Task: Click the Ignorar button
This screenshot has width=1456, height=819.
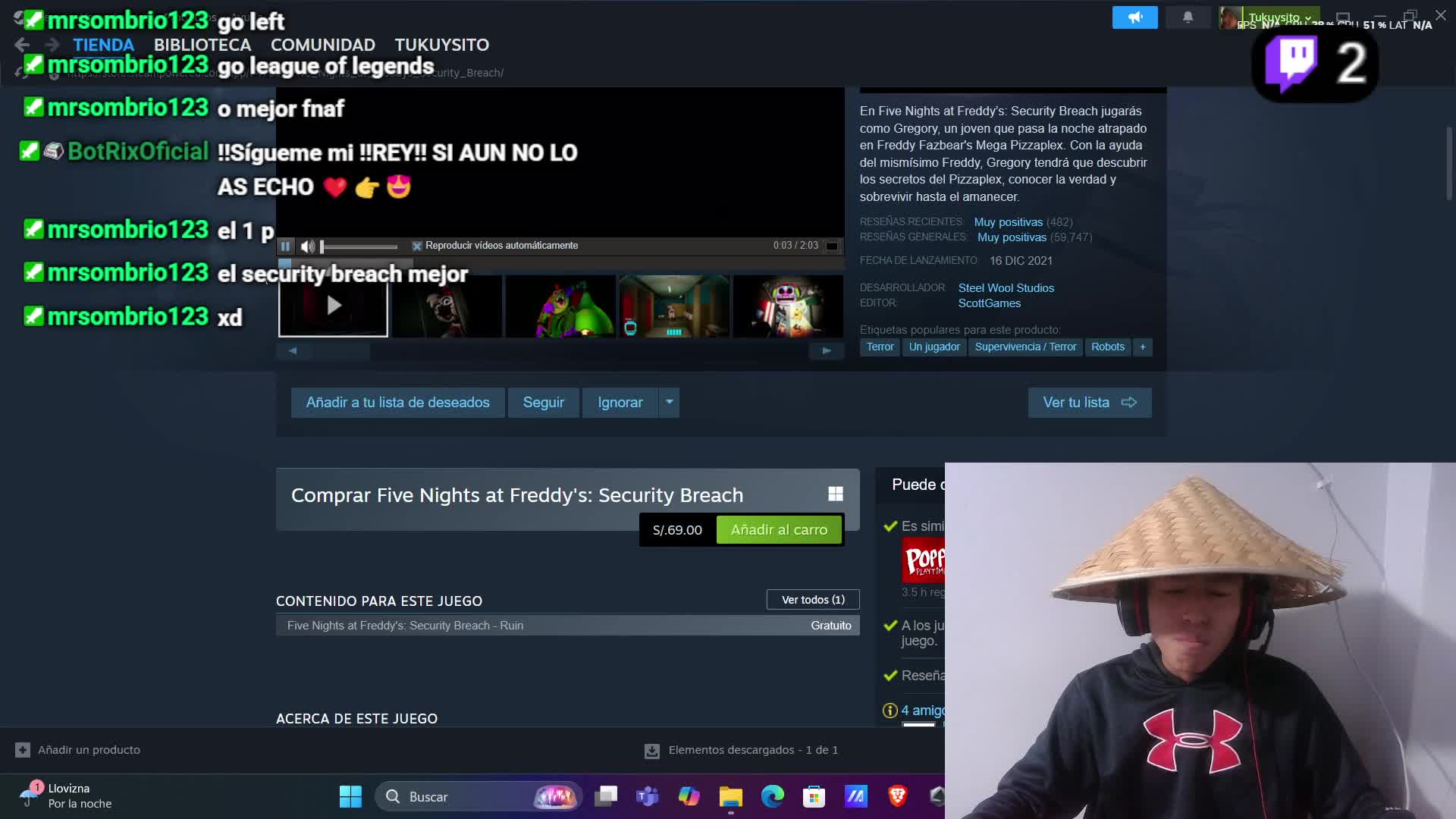Action: click(x=620, y=403)
